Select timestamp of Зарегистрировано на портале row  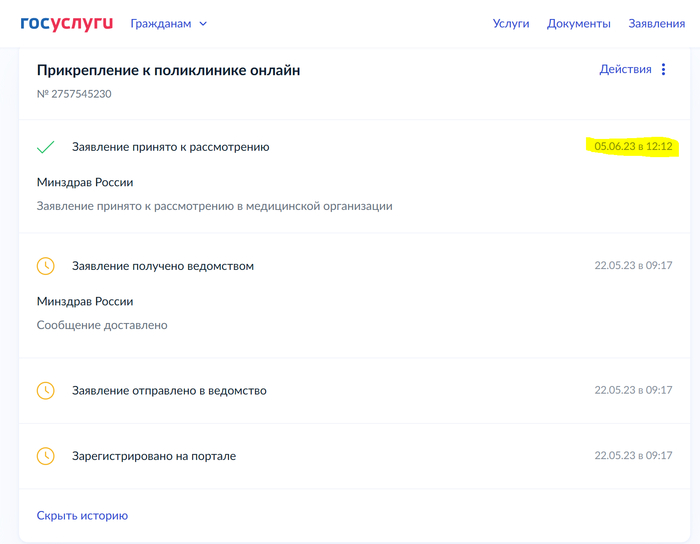click(633, 456)
